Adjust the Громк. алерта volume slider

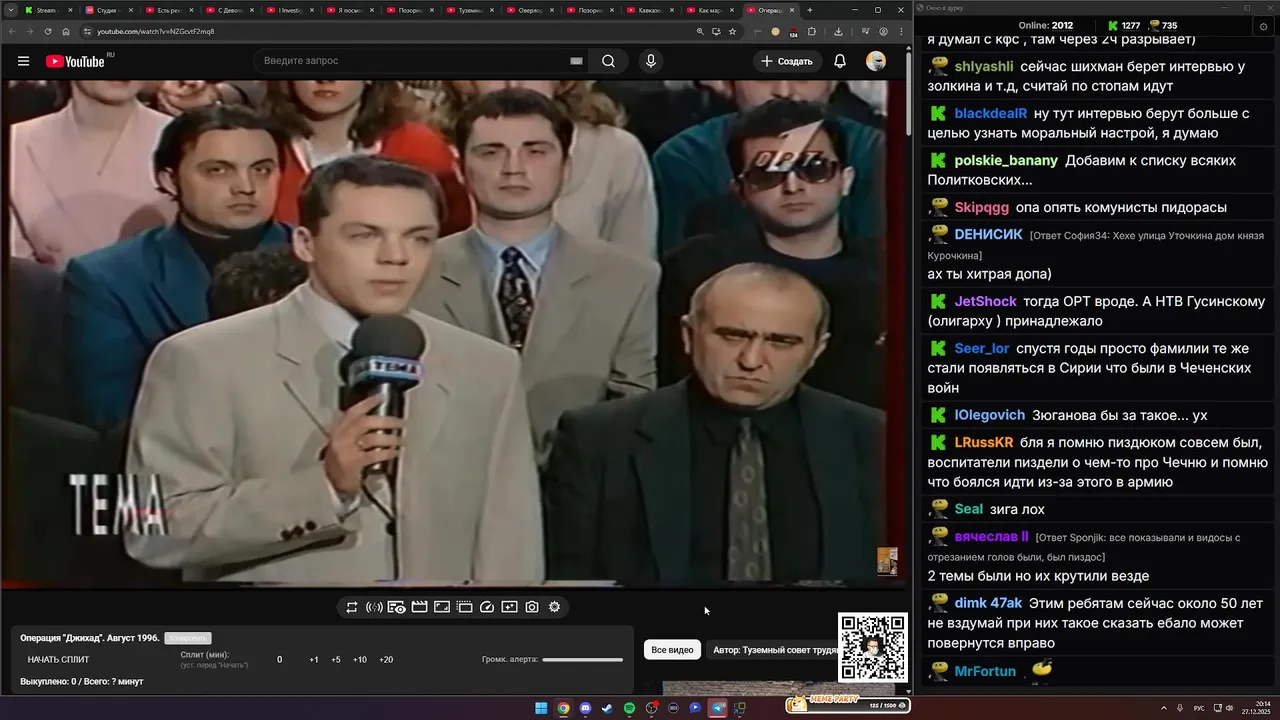(x=582, y=660)
